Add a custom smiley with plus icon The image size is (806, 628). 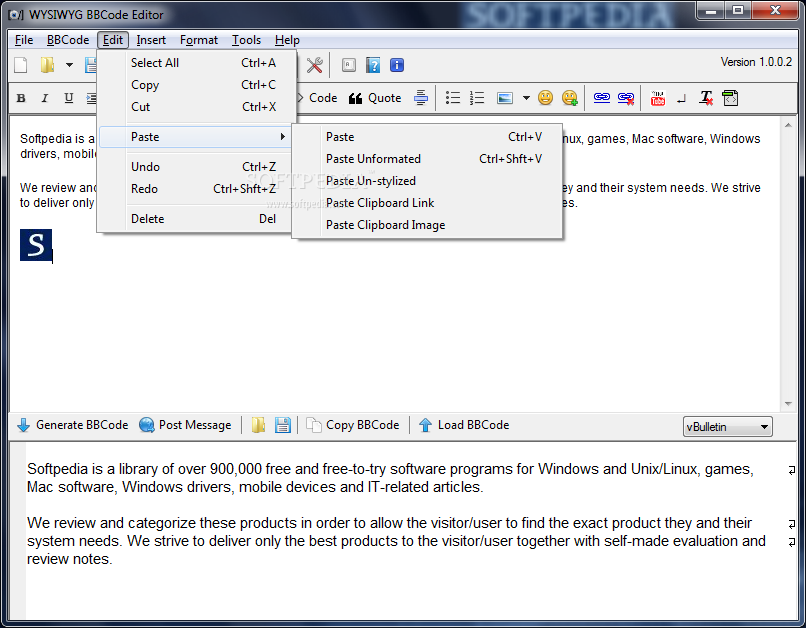coord(570,98)
